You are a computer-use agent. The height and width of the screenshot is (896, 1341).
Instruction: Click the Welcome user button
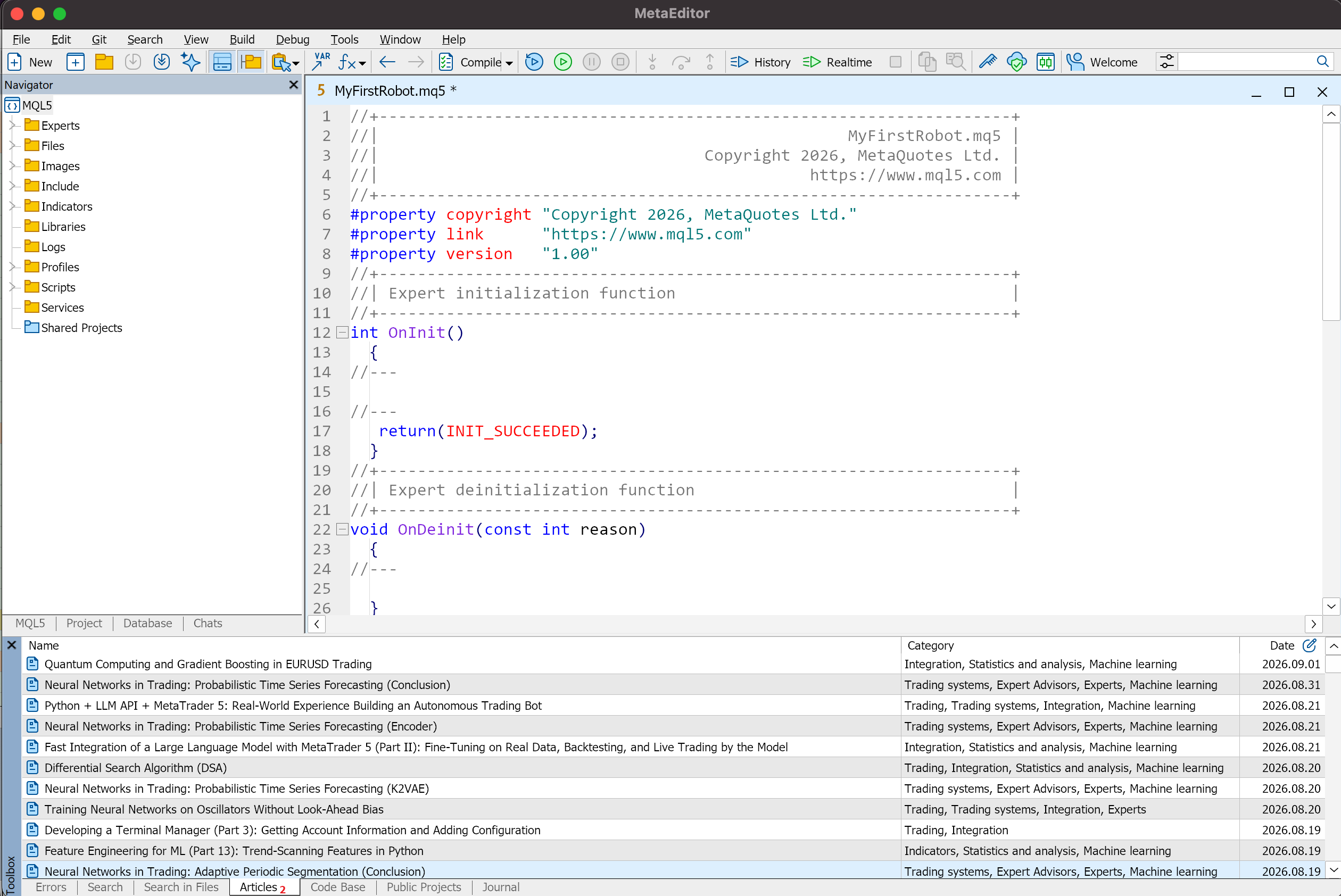[1102, 62]
